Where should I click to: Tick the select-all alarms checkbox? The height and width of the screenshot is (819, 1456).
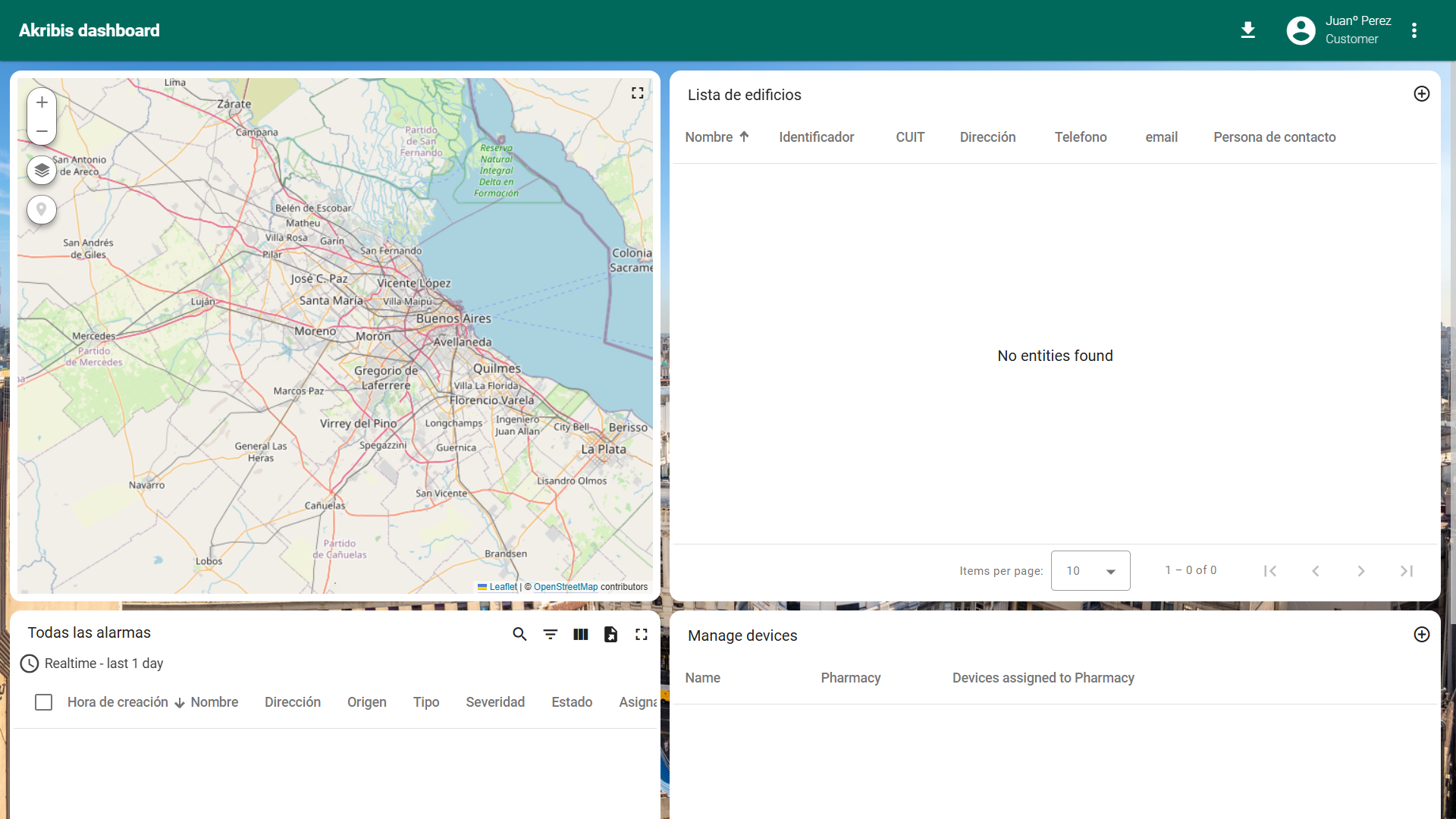(x=44, y=702)
